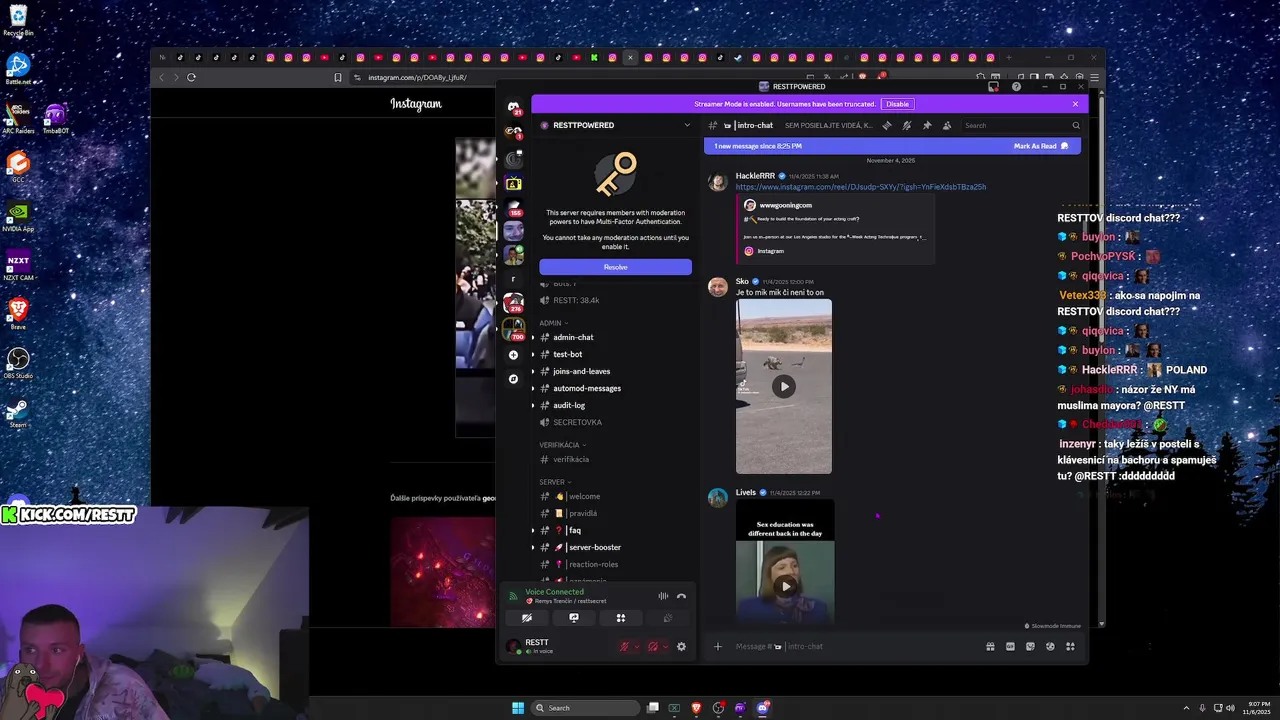Image resolution: width=1280 pixels, height=720 pixels.
Task: Start an activity from voice panel
Action: tap(620, 618)
